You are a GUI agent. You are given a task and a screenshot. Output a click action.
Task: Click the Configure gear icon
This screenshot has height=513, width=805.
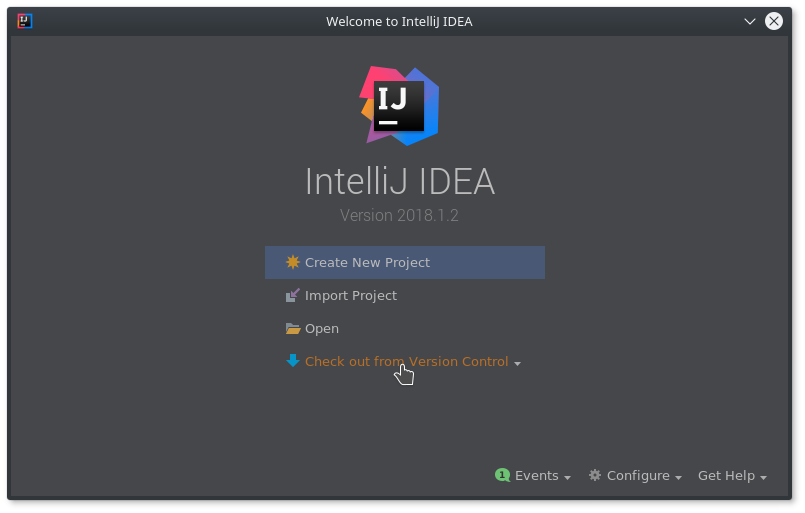[x=595, y=476]
